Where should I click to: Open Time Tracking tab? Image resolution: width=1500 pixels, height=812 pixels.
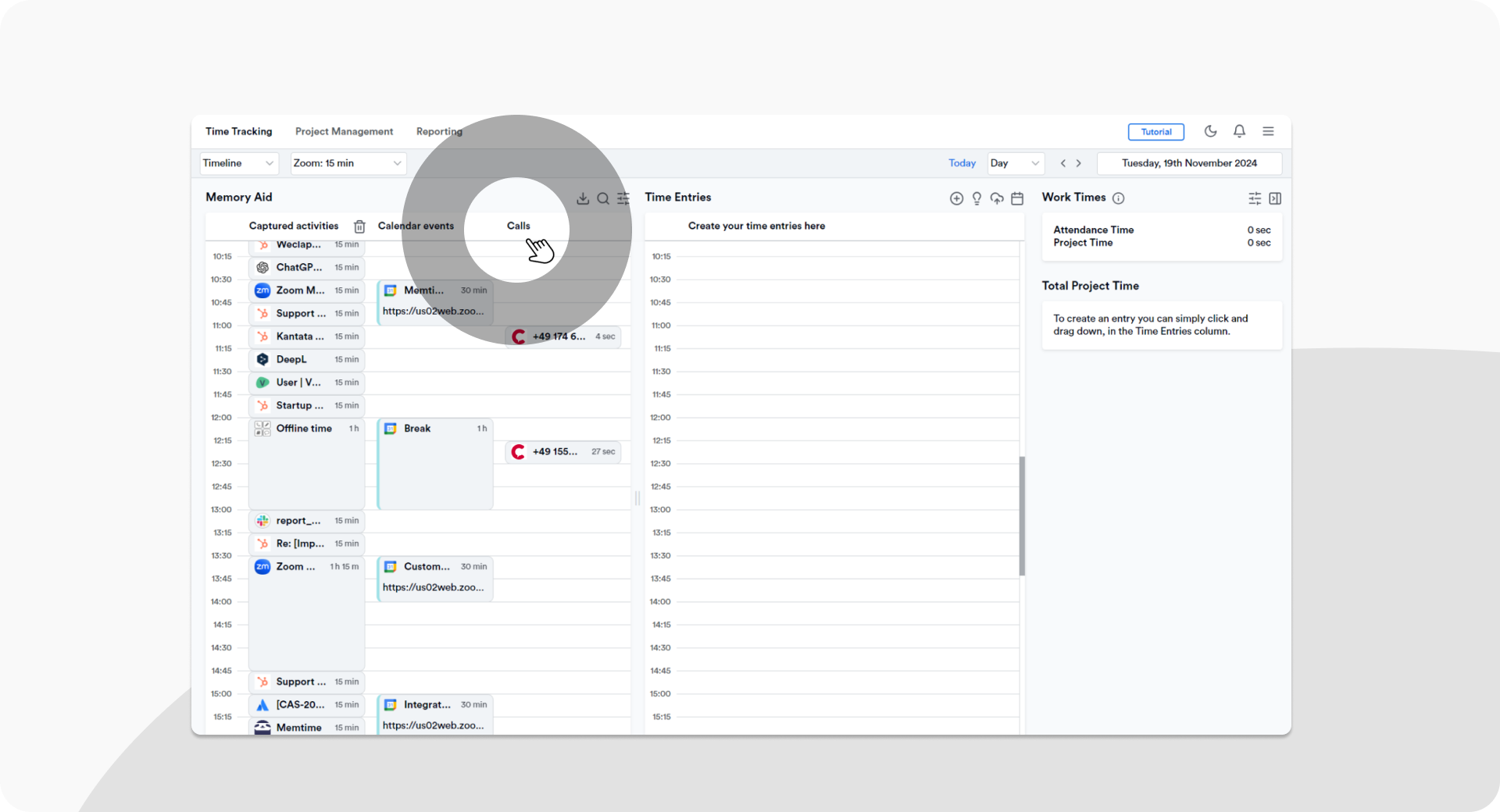[x=239, y=131]
